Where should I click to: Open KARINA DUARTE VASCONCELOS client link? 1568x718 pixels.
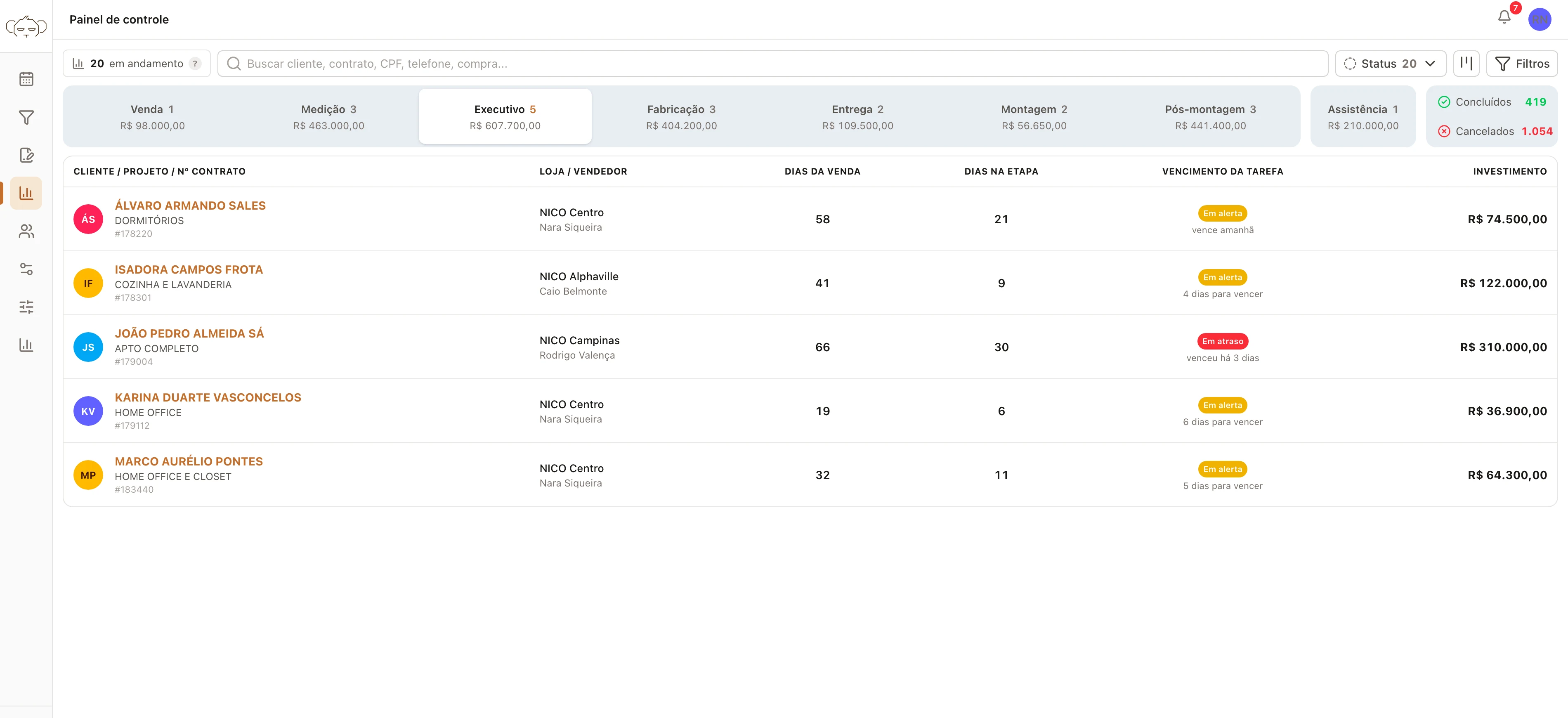pos(208,397)
